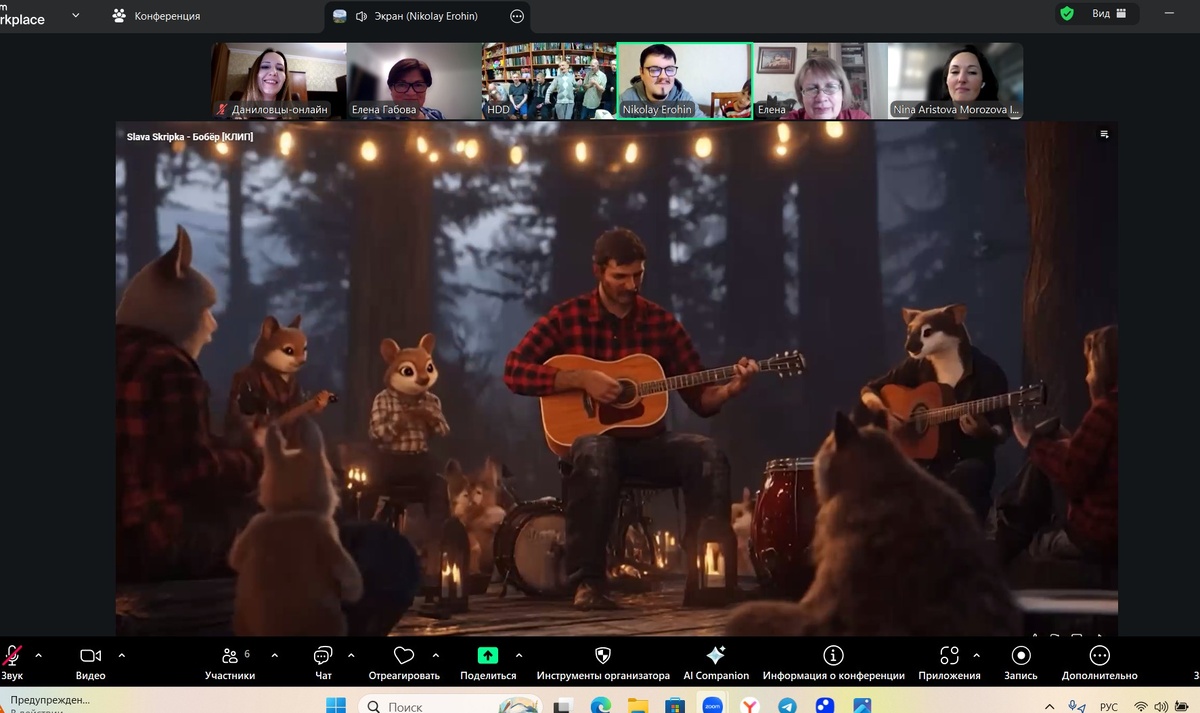Click the Экран (Nikolay Erohin) shared screen label
The image size is (1200, 713).
(426, 16)
